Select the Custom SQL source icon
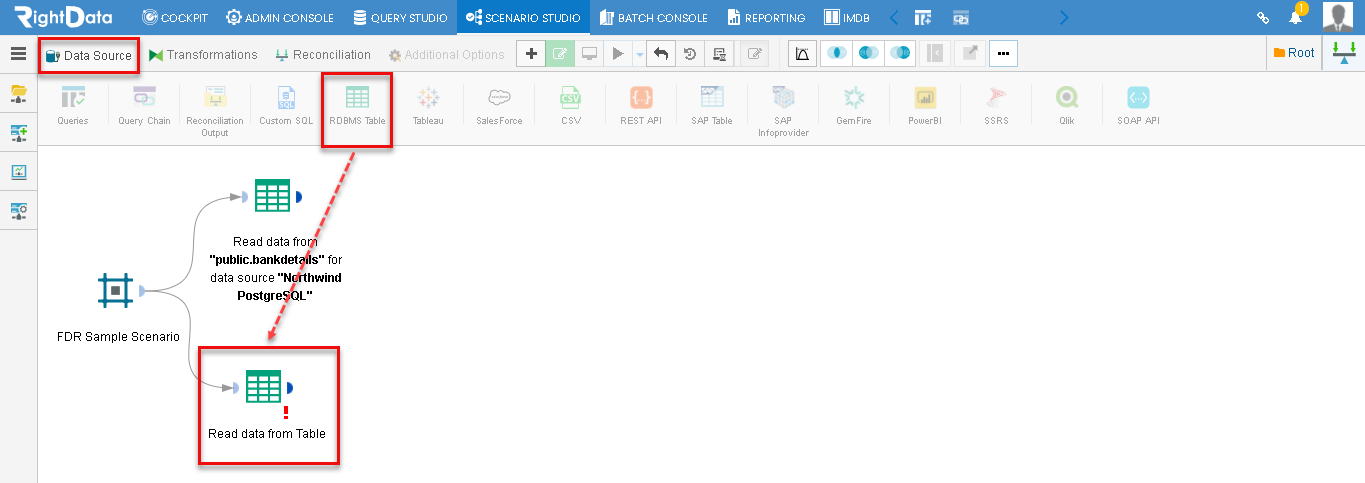Image resolution: width=1365 pixels, height=483 pixels. click(x=286, y=98)
